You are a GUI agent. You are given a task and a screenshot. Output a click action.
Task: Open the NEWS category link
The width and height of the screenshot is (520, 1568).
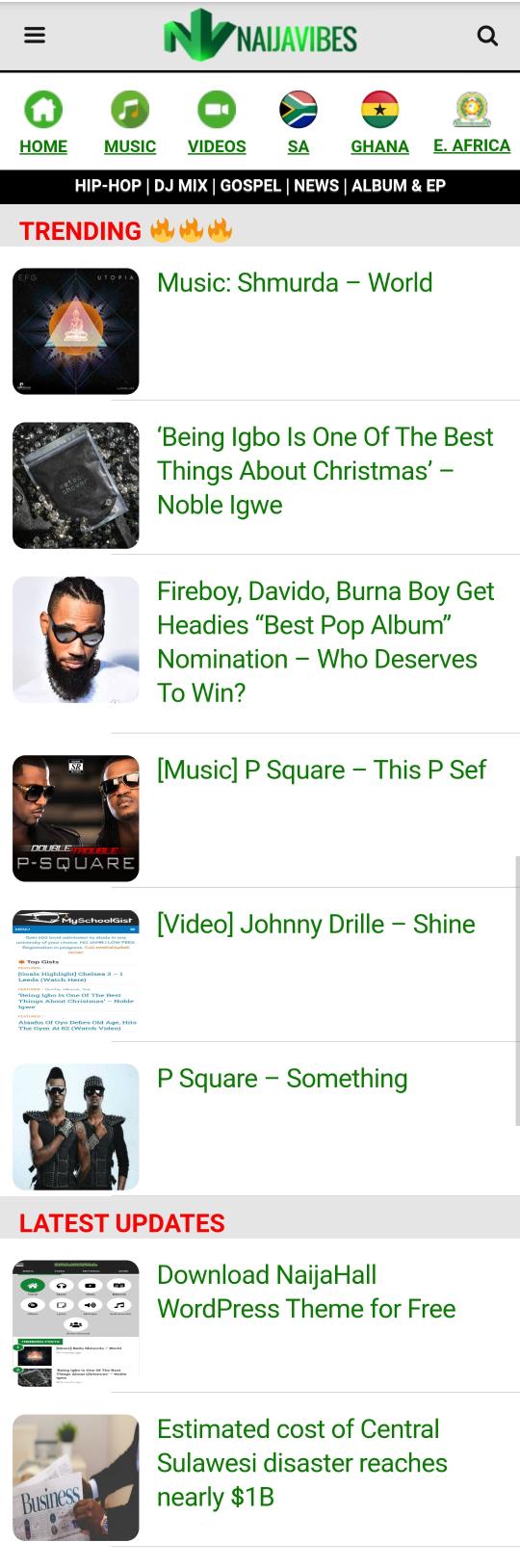(317, 185)
